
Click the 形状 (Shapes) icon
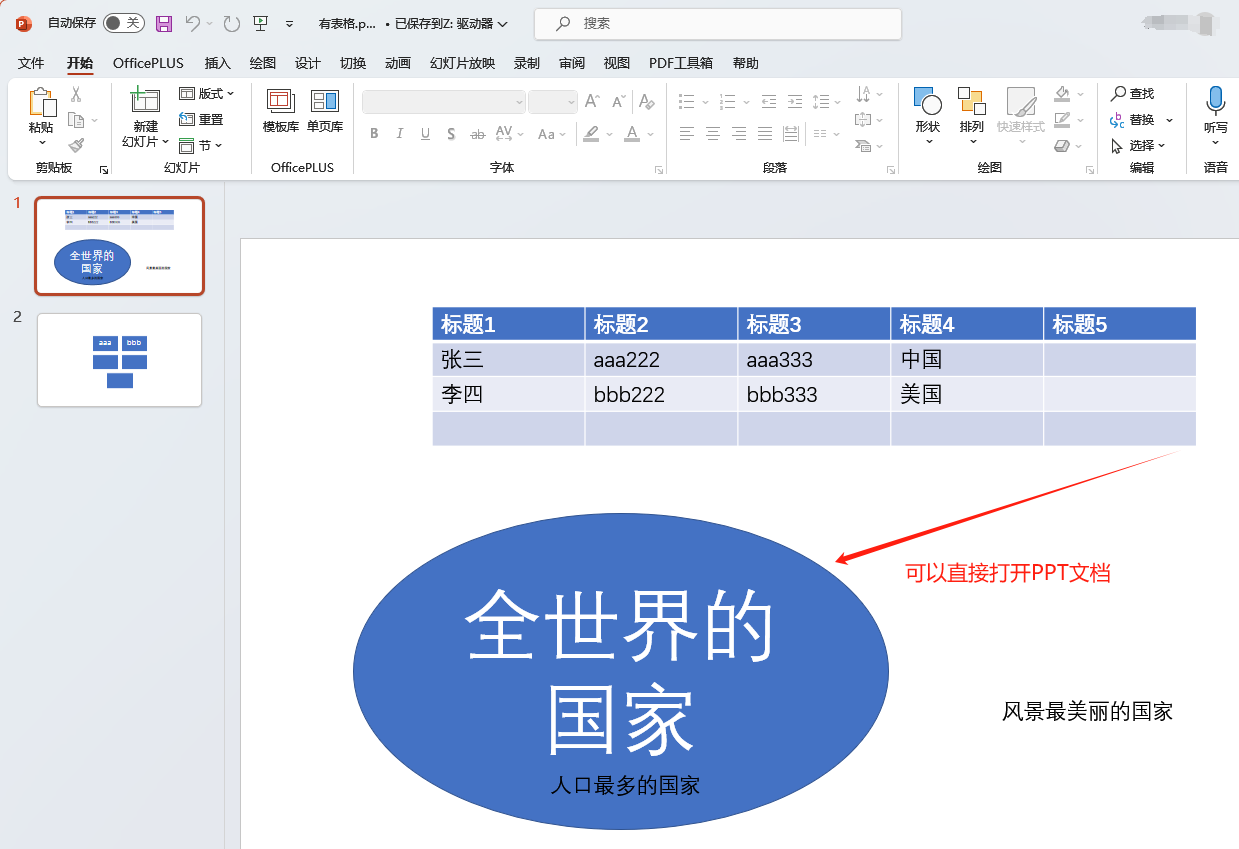927,102
